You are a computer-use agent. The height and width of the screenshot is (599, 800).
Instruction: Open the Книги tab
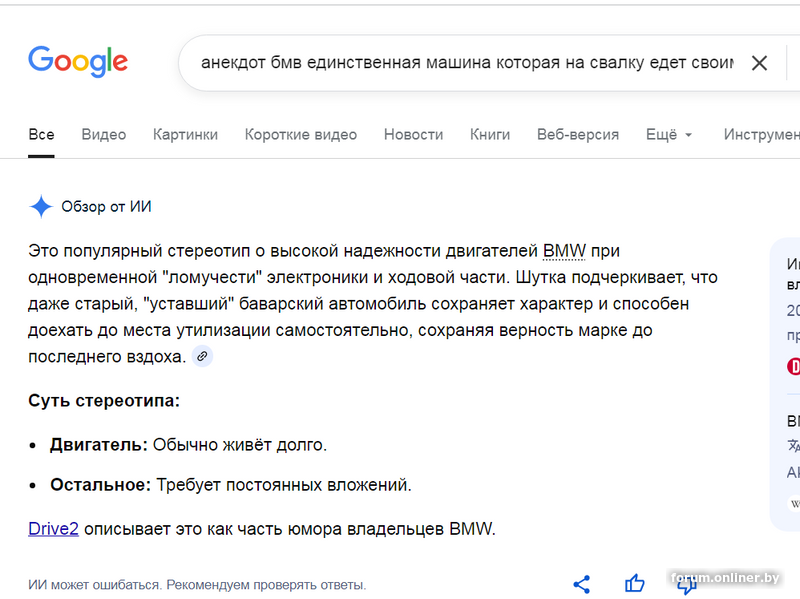pyautogui.click(x=490, y=134)
